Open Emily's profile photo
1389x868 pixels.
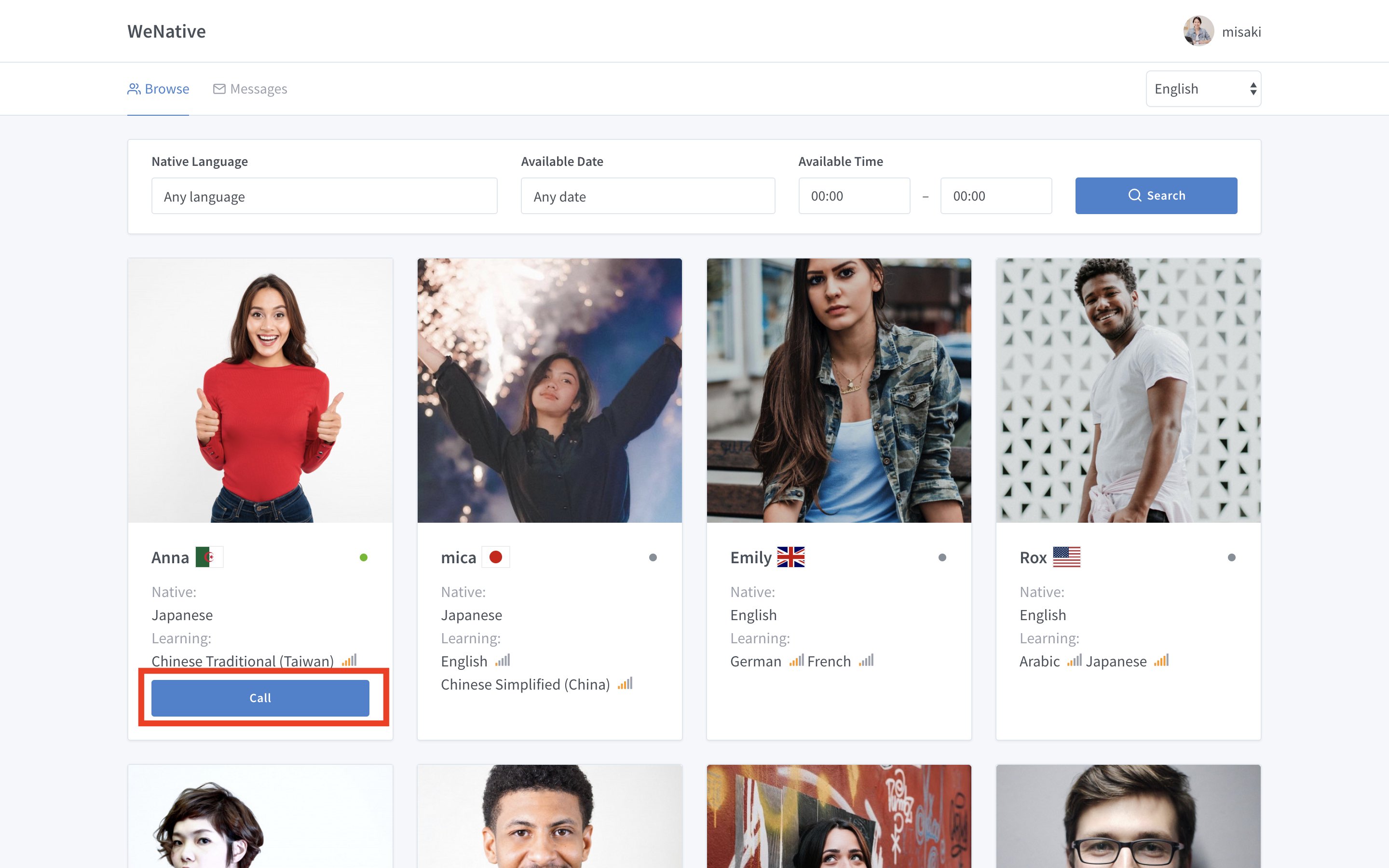tap(839, 391)
